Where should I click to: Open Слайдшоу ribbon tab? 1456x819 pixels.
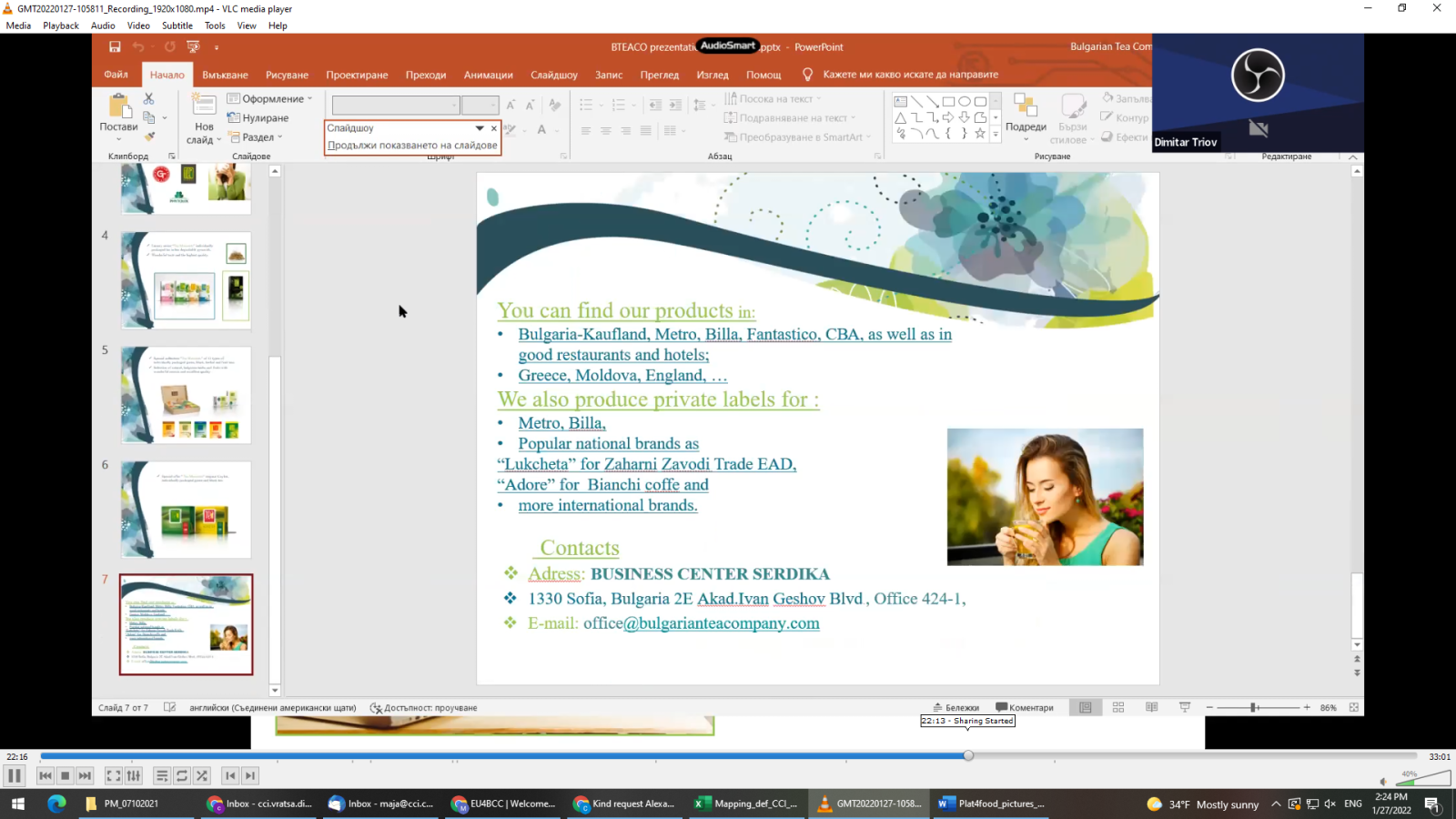(554, 75)
